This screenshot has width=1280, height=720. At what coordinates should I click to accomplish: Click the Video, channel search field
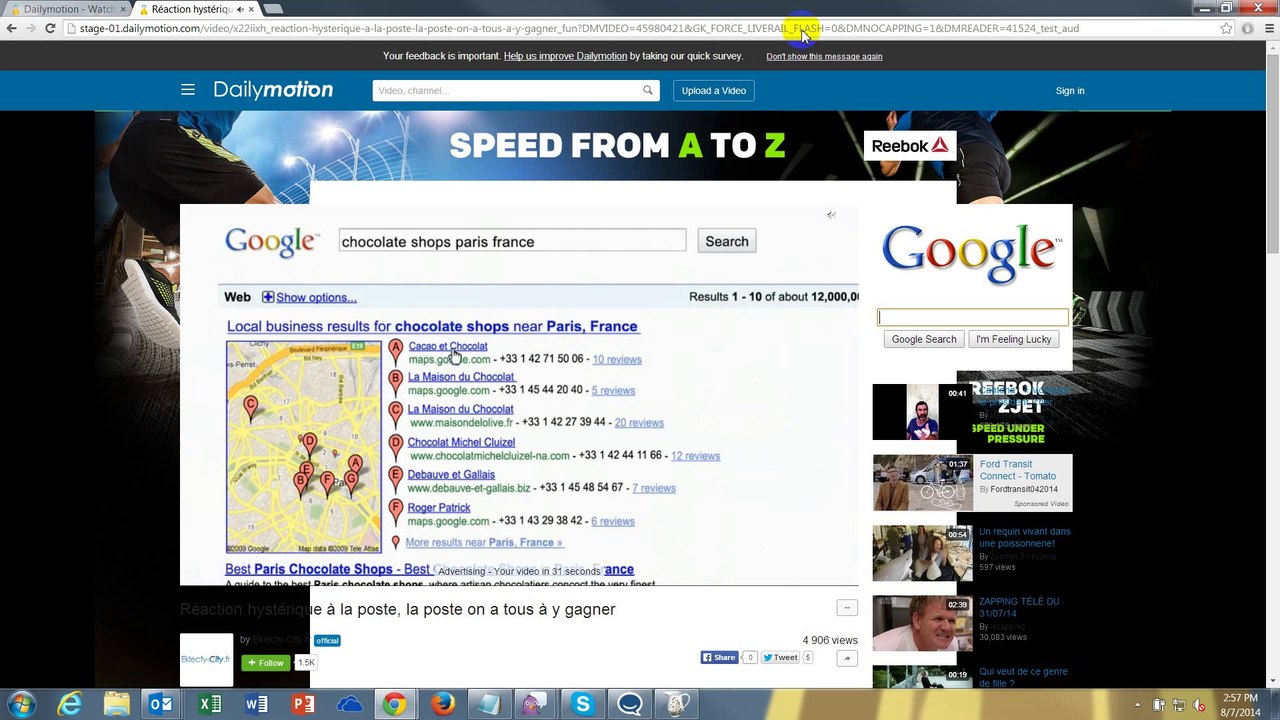(507, 90)
